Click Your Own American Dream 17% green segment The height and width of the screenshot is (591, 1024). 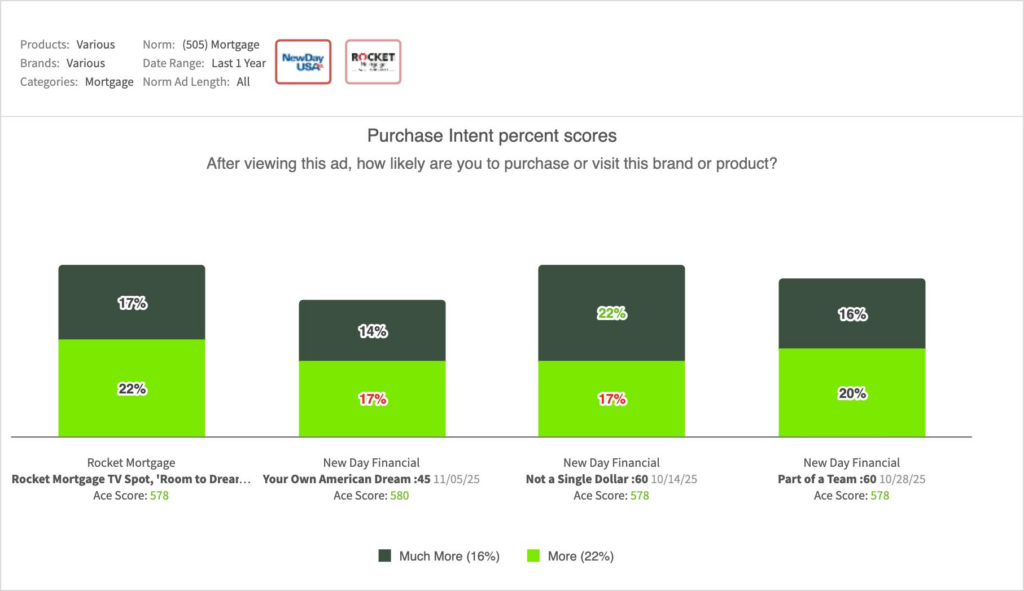tap(372, 398)
